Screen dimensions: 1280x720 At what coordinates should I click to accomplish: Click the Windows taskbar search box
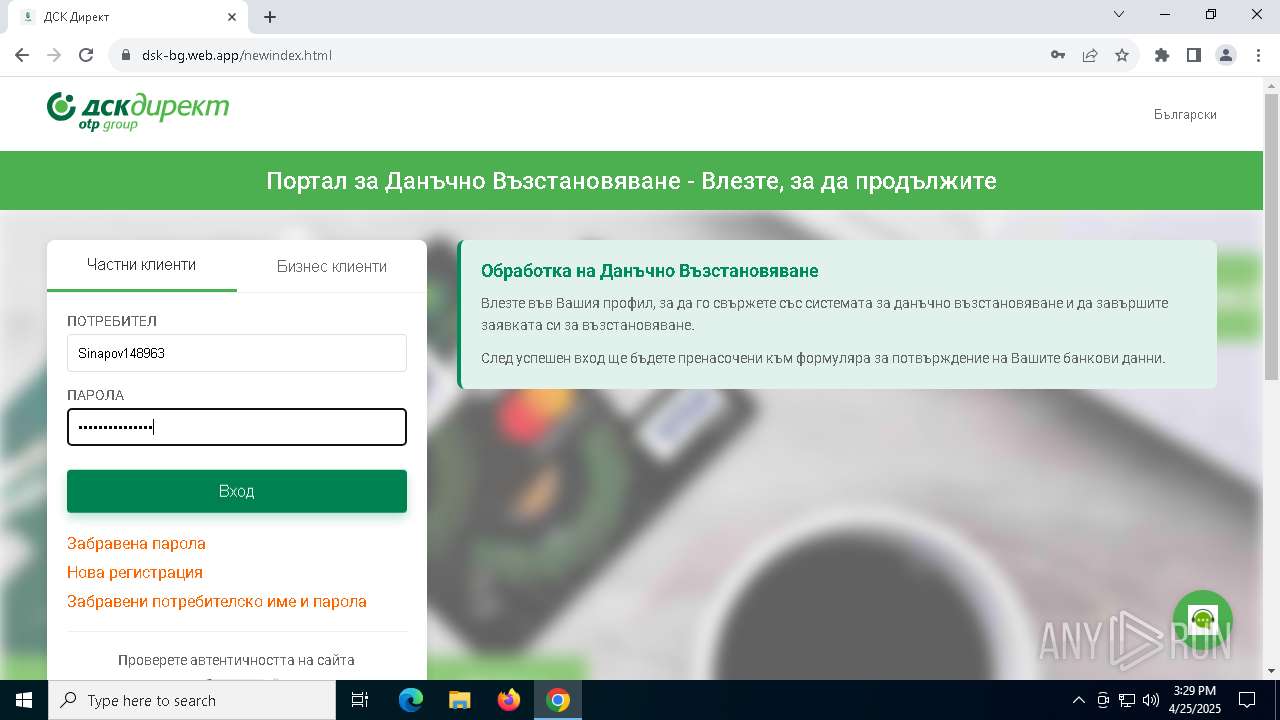click(x=192, y=700)
